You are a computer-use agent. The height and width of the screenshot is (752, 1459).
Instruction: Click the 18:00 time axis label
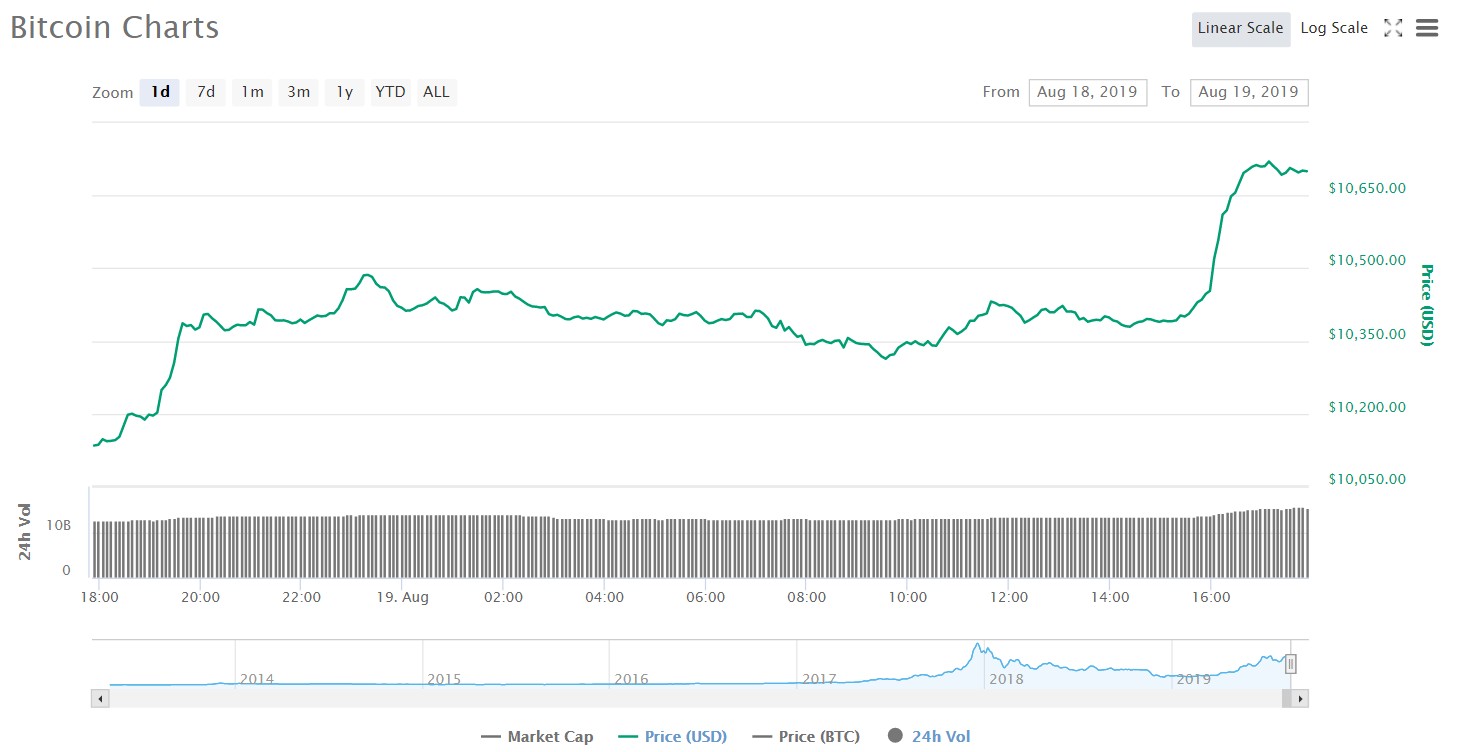point(99,597)
